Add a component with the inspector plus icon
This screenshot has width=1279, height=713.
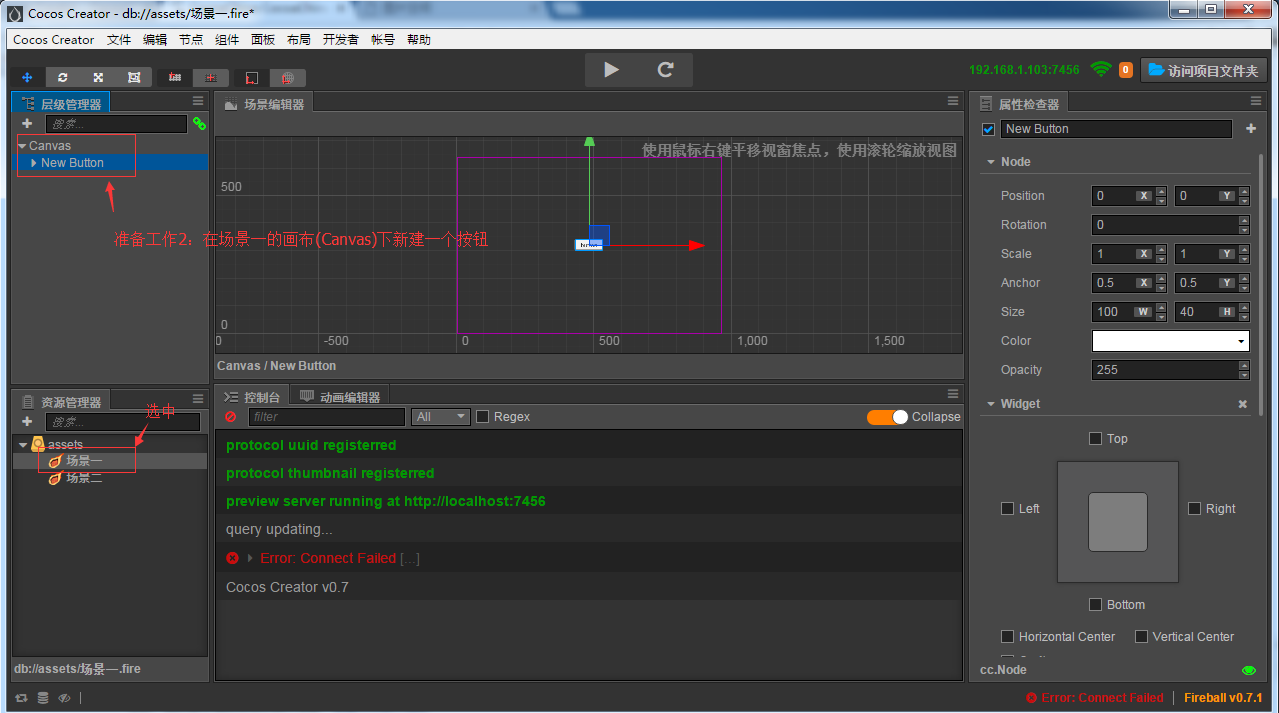pyautogui.click(x=1250, y=129)
